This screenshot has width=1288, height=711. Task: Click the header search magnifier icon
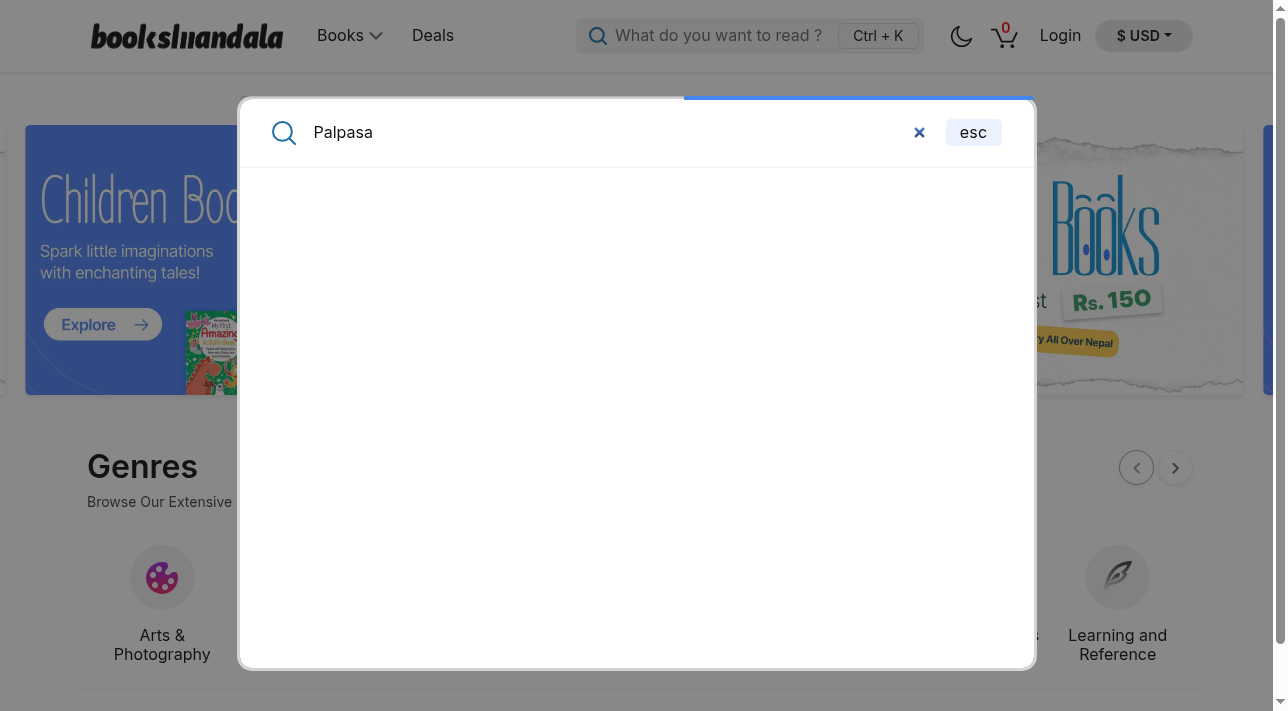point(598,36)
